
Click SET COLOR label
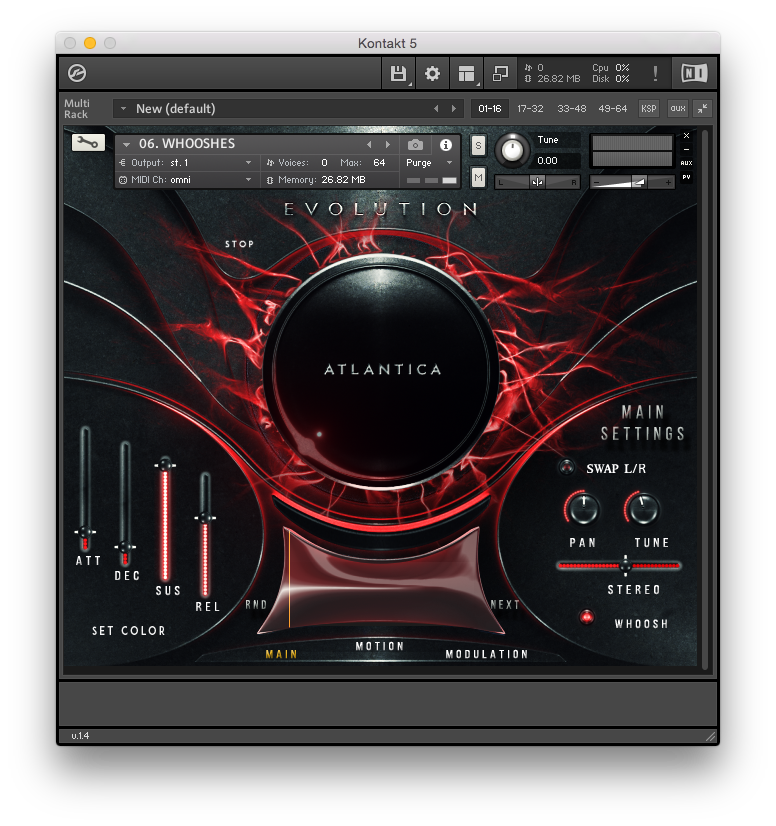point(129,631)
